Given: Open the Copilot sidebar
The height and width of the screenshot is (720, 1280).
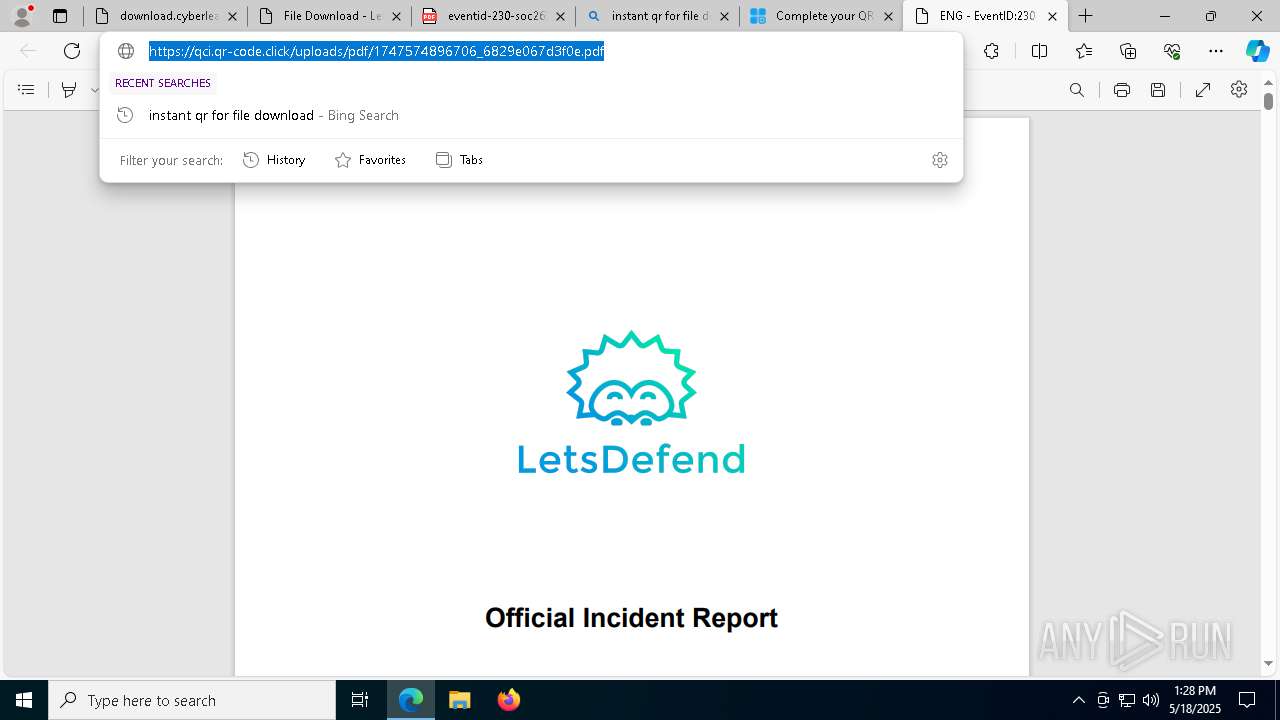Looking at the screenshot, I should [1257, 51].
